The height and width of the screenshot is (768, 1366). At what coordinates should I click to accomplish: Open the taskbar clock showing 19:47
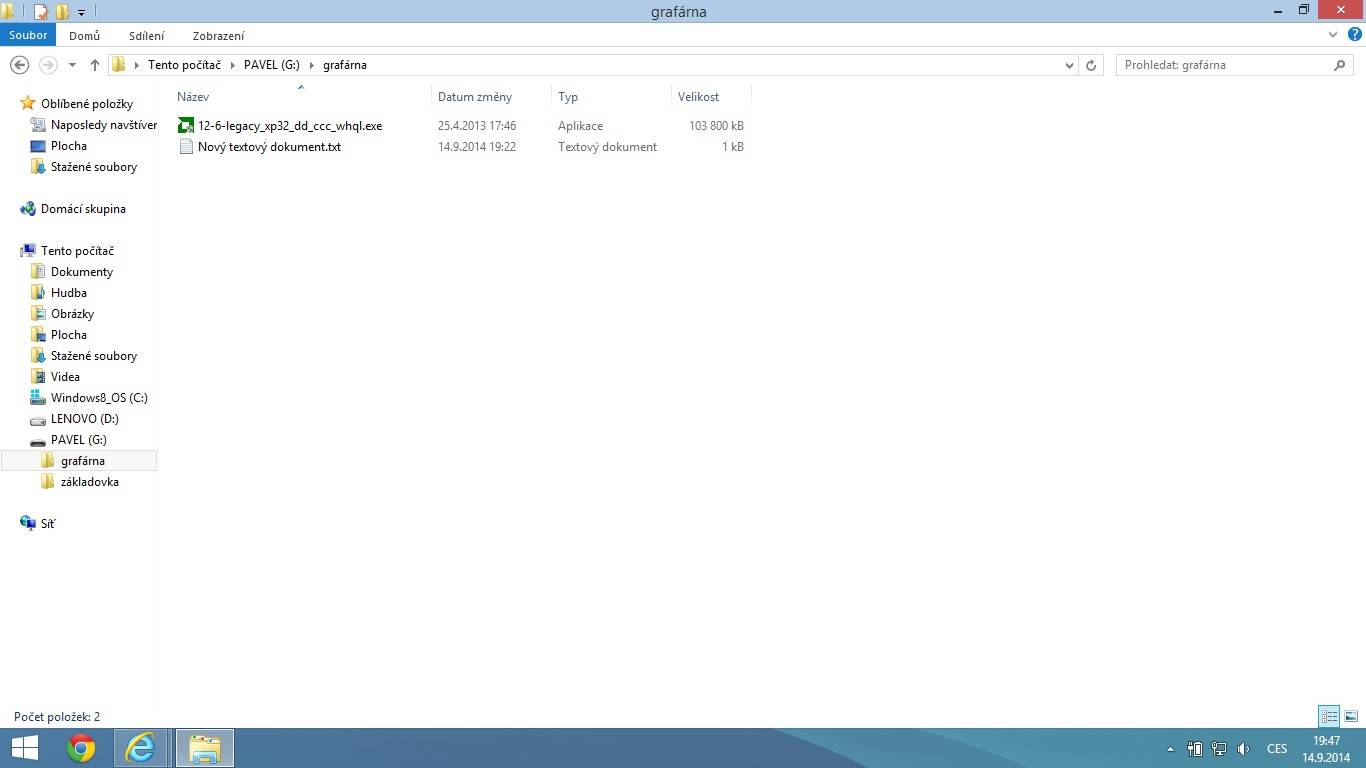pos(1326,749)
